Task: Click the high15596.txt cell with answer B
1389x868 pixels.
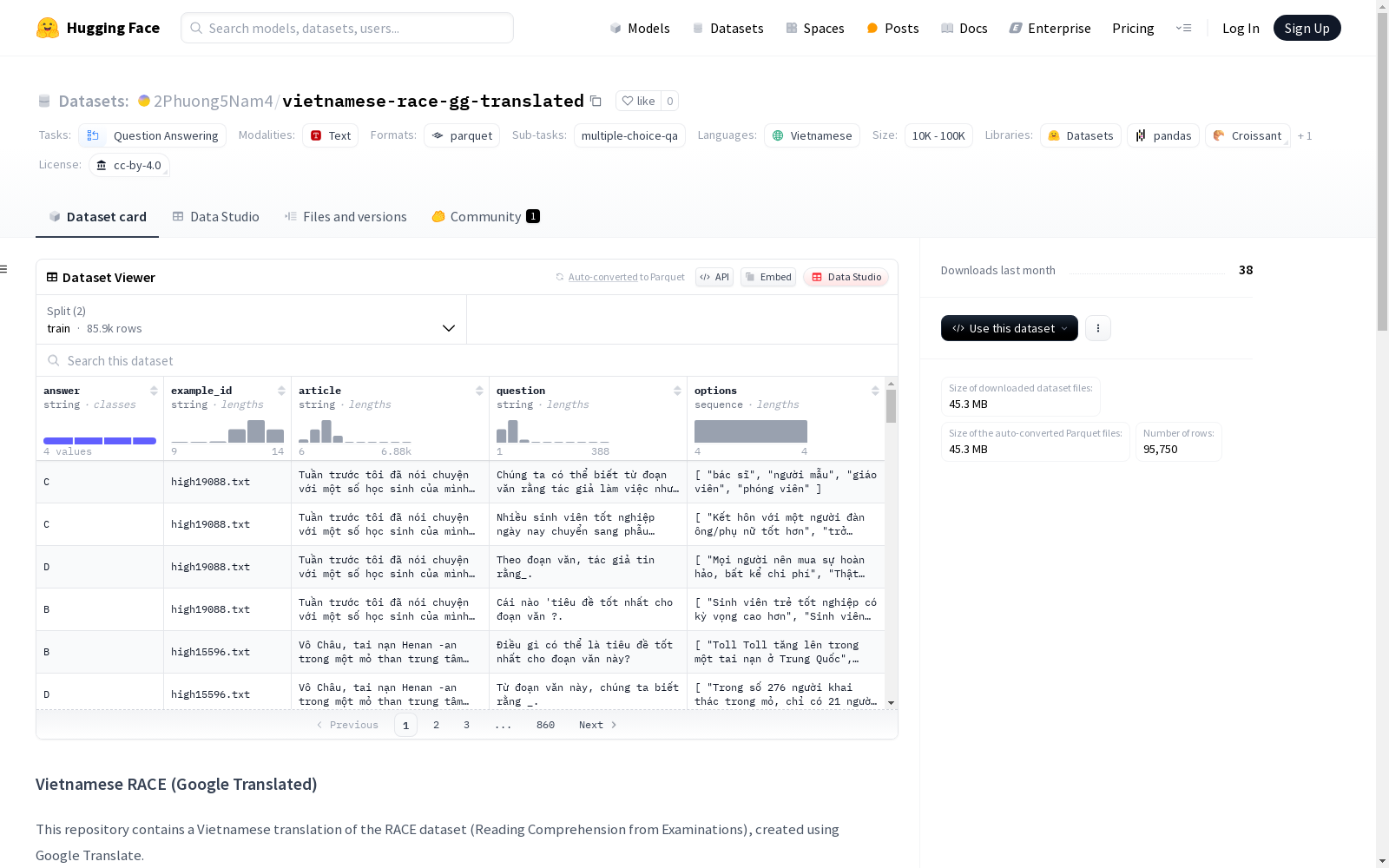Action: coord(227,652)
